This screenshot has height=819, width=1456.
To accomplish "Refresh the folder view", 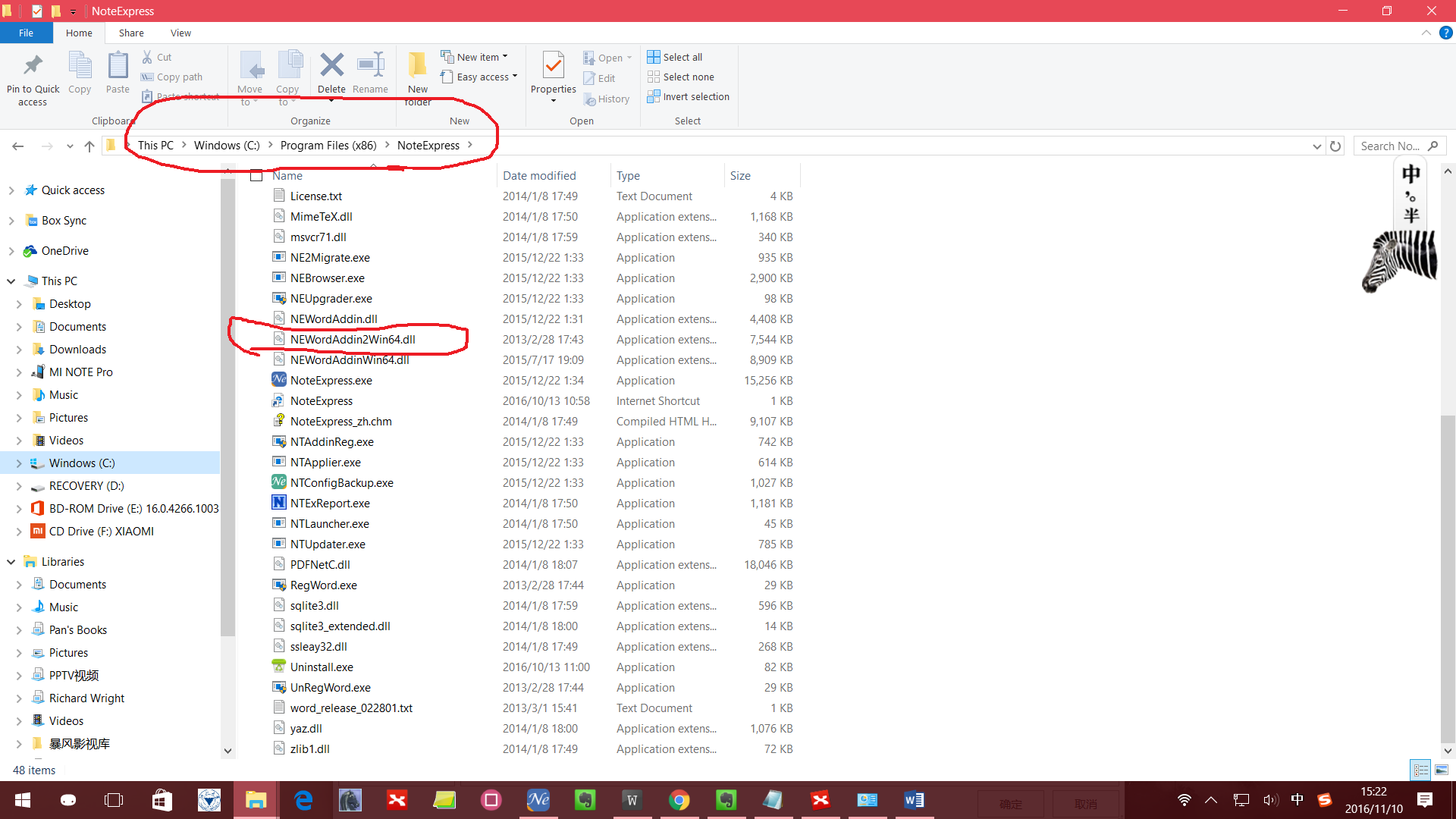I will [x=1335, y=146].
